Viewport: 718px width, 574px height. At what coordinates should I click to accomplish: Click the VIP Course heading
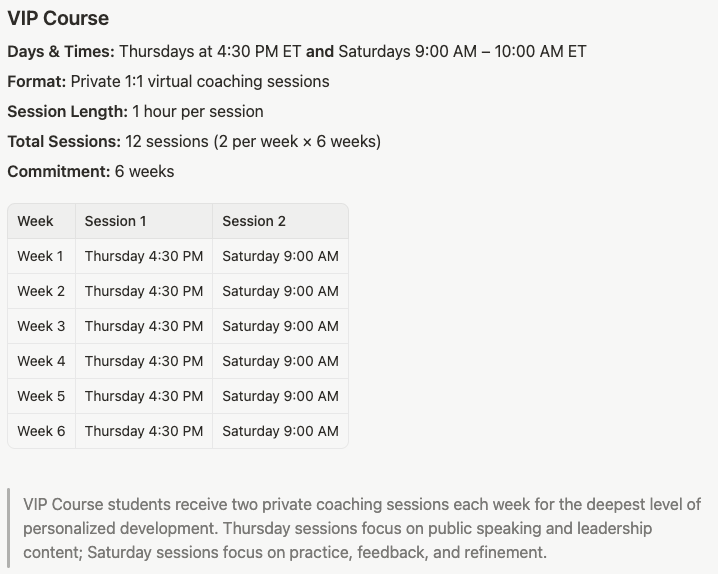(x=58, y=19)
